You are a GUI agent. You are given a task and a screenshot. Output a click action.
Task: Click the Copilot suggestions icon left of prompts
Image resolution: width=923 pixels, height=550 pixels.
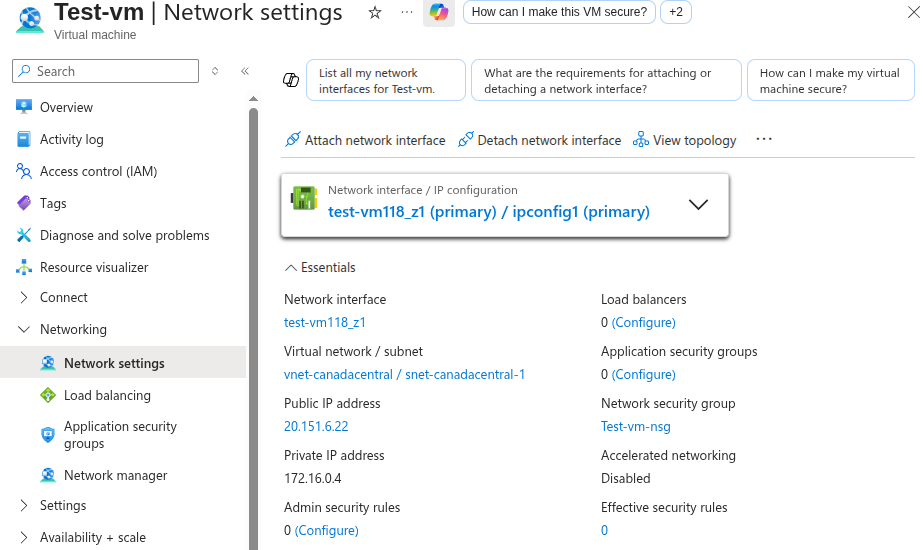click(291, 80)
